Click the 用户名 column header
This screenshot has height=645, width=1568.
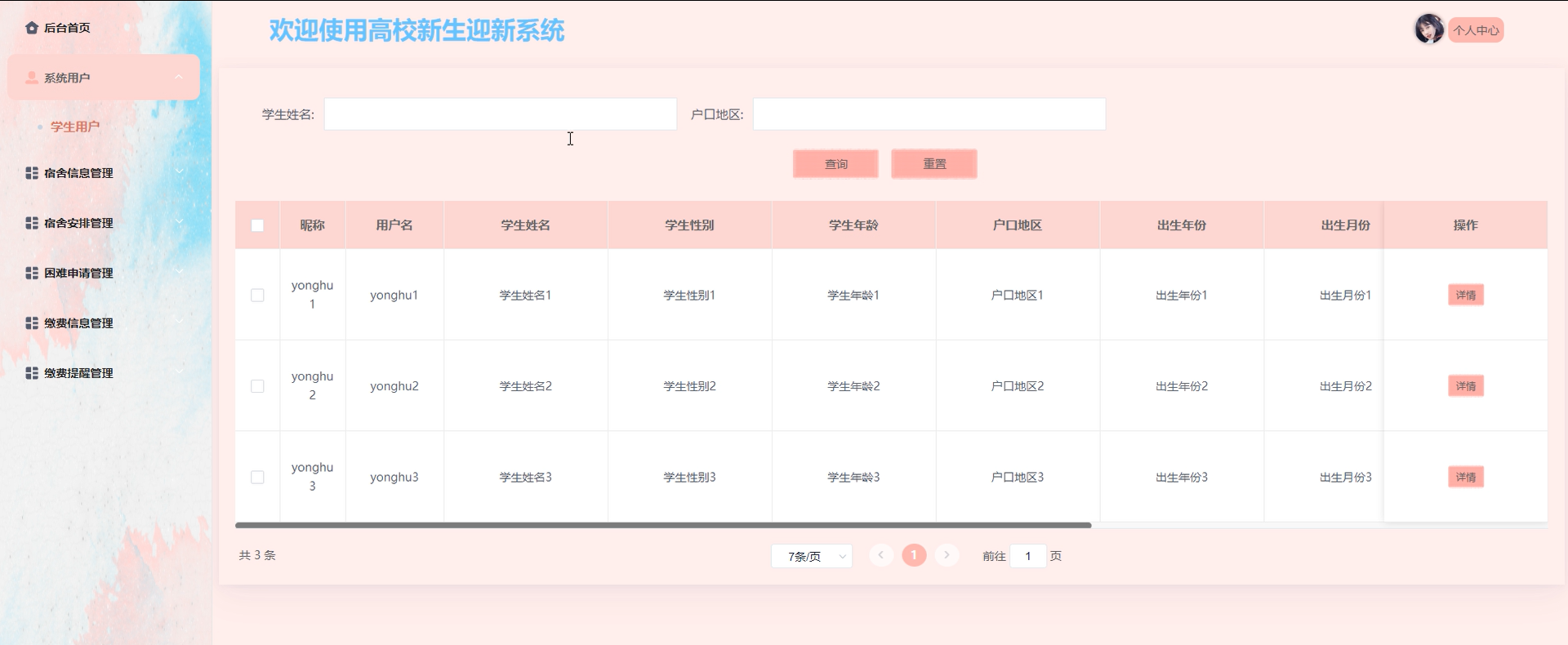coord(394,225)
